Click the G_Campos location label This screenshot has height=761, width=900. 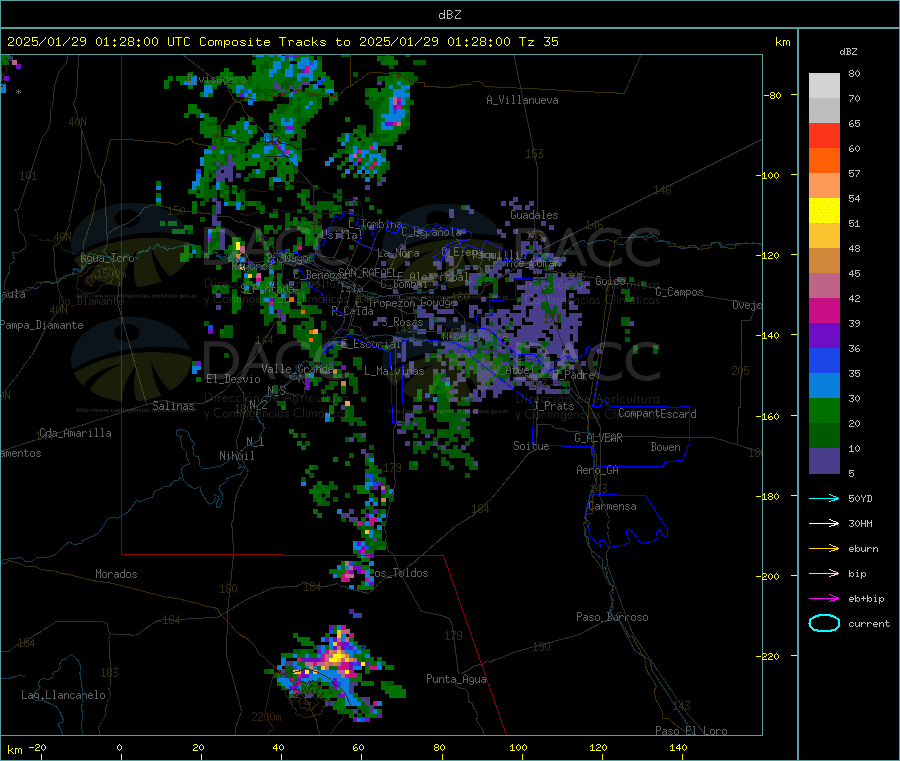click(679, 292)
